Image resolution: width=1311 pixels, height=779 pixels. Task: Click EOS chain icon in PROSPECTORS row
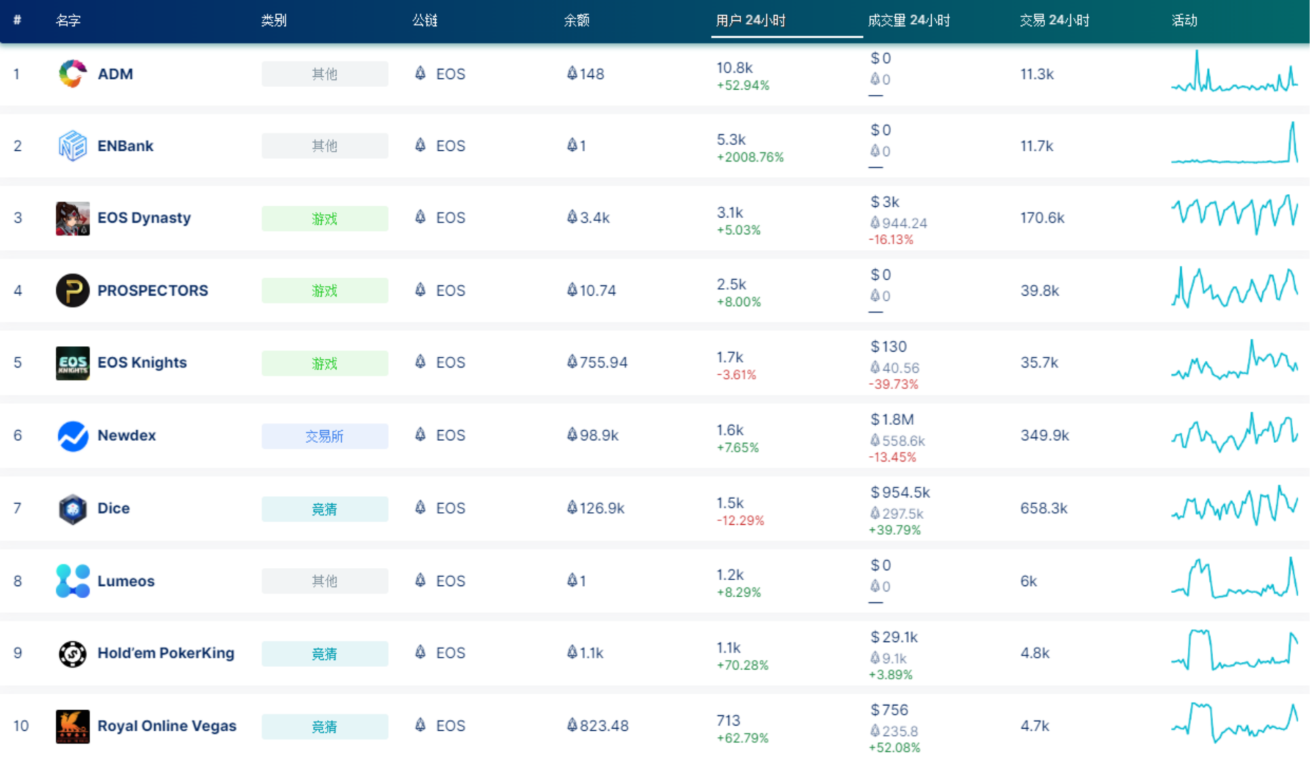(x=420, y=290)
